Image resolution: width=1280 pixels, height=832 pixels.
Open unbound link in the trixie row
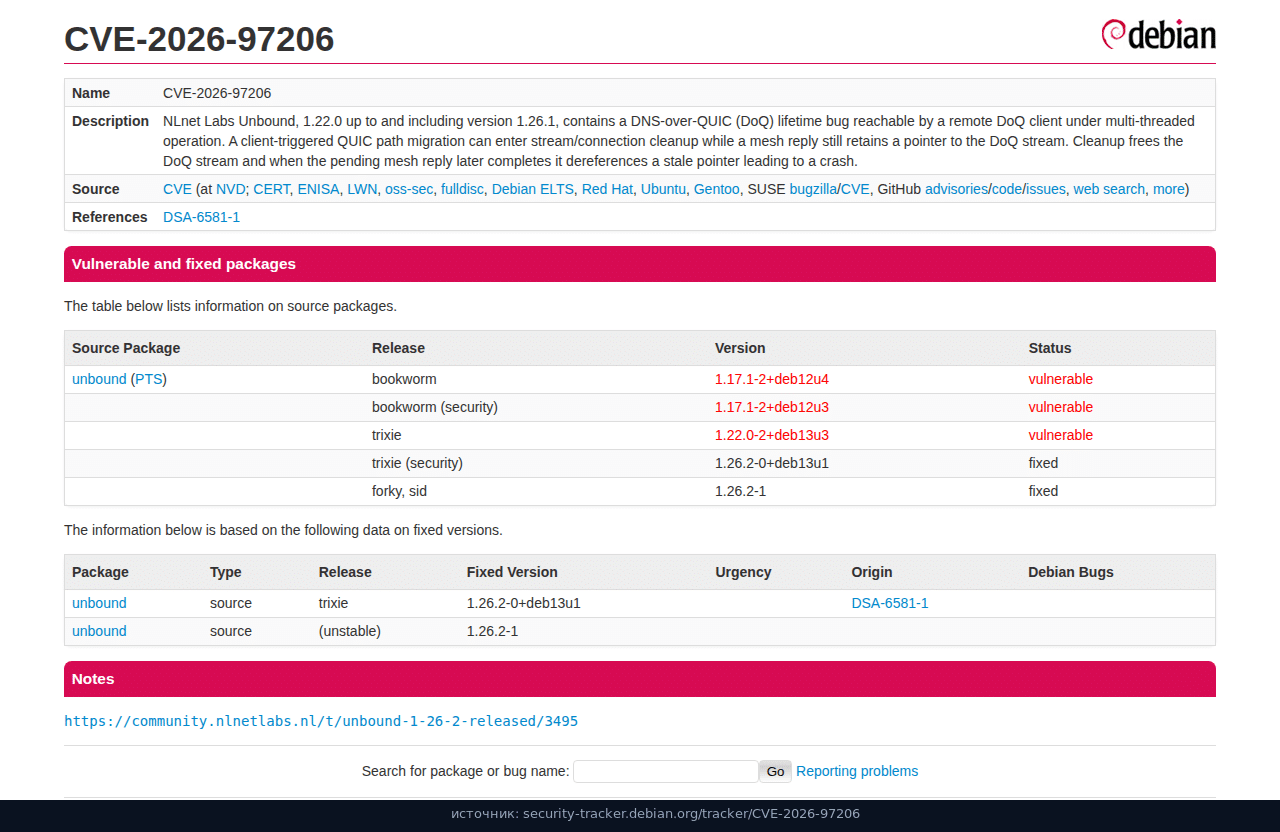point(99,603)
